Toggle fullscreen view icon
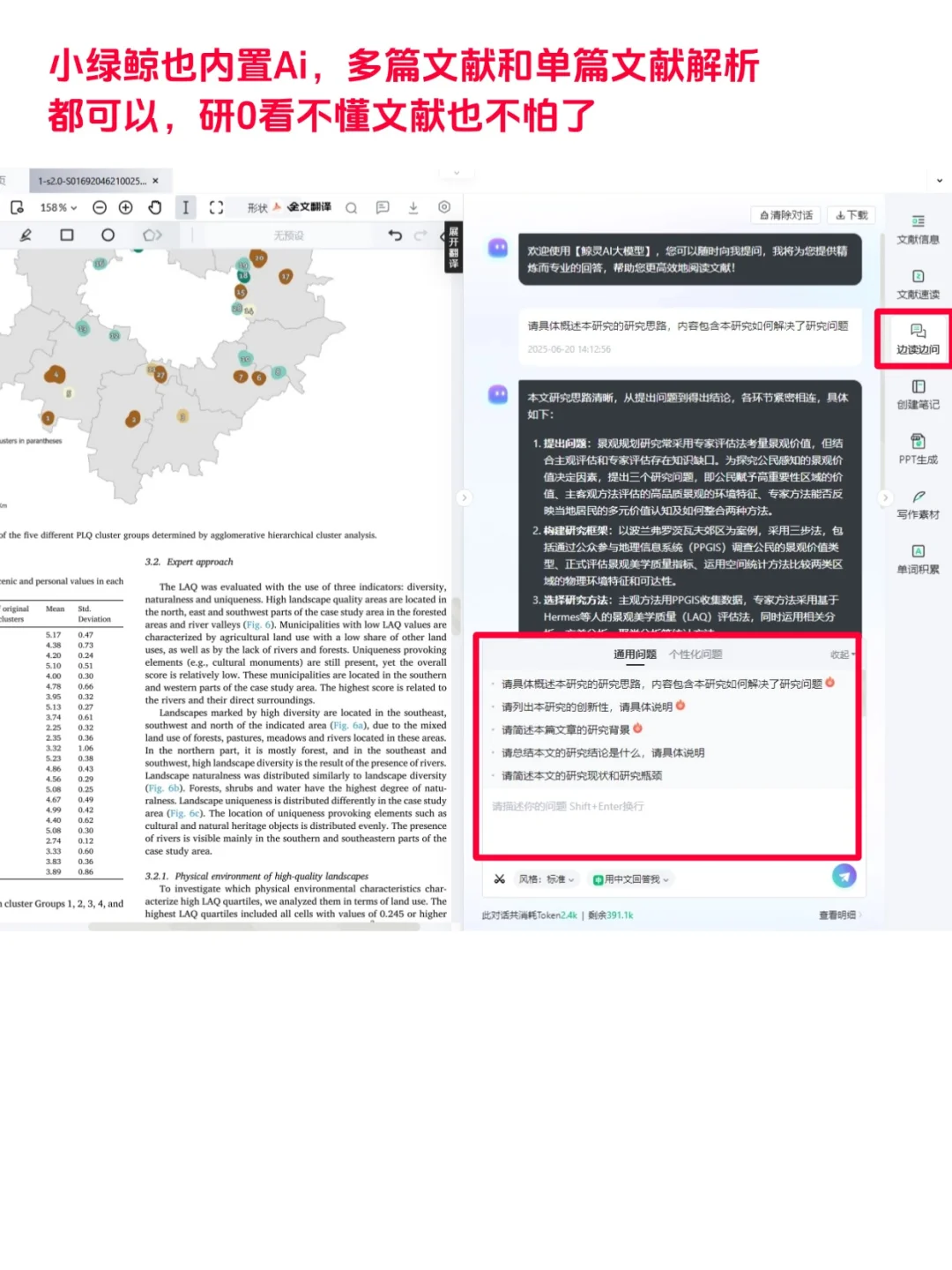952x1270 pixels. [216, 207]
